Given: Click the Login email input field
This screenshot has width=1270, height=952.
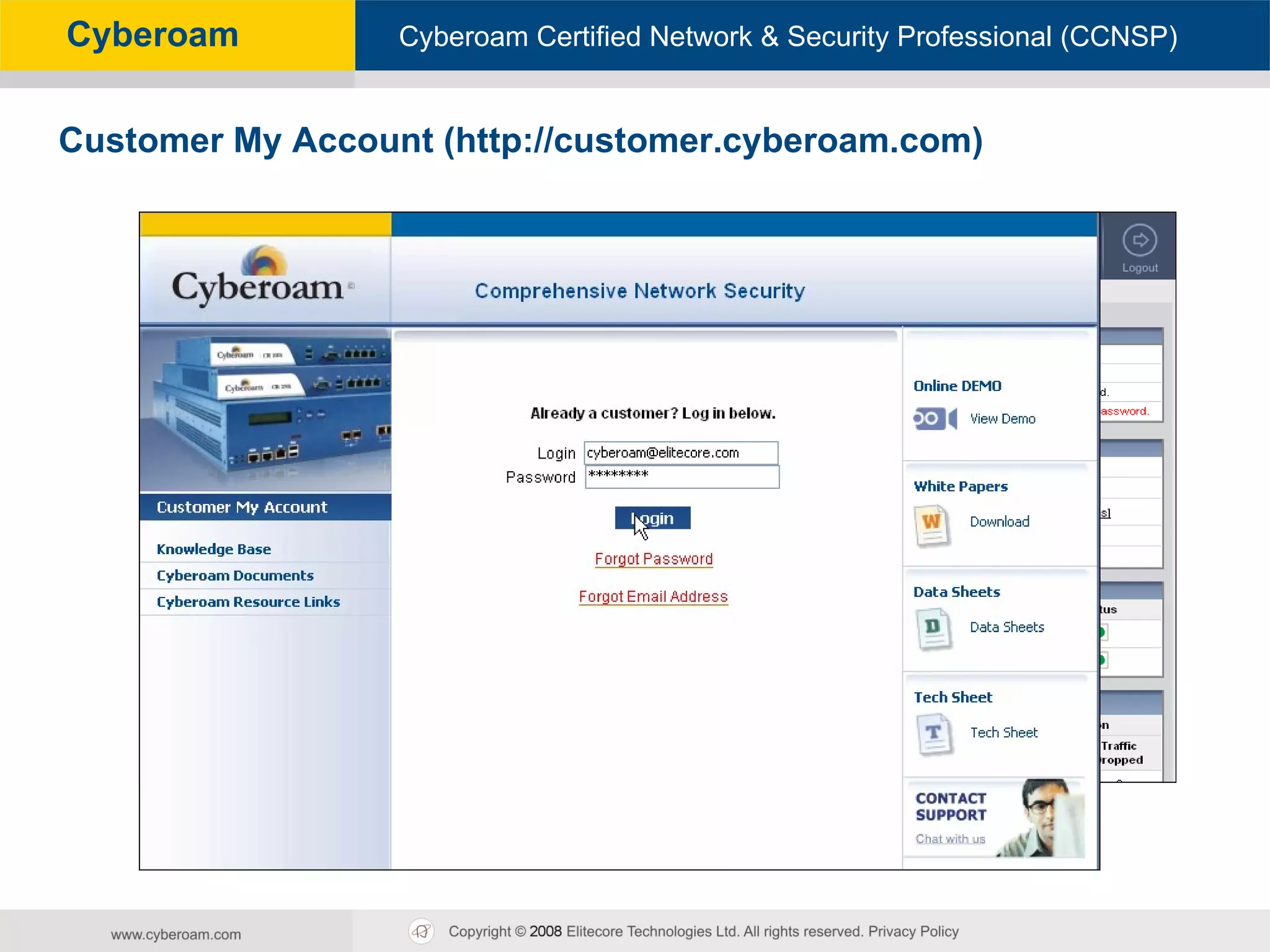Looking at the screenshot, I should pyautogui.click(x=682, y=453).
